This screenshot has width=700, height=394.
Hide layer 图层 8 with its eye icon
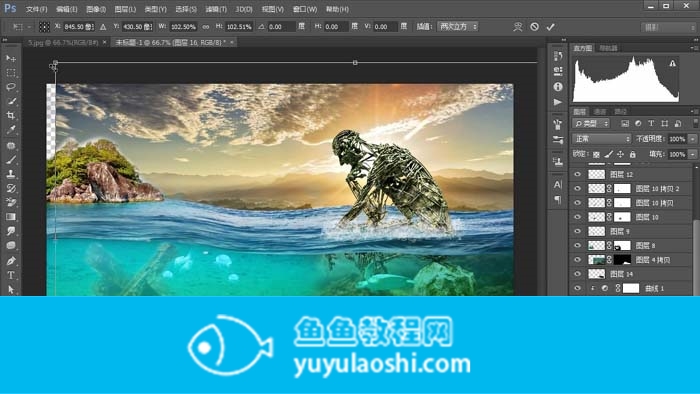pos(578,245)
